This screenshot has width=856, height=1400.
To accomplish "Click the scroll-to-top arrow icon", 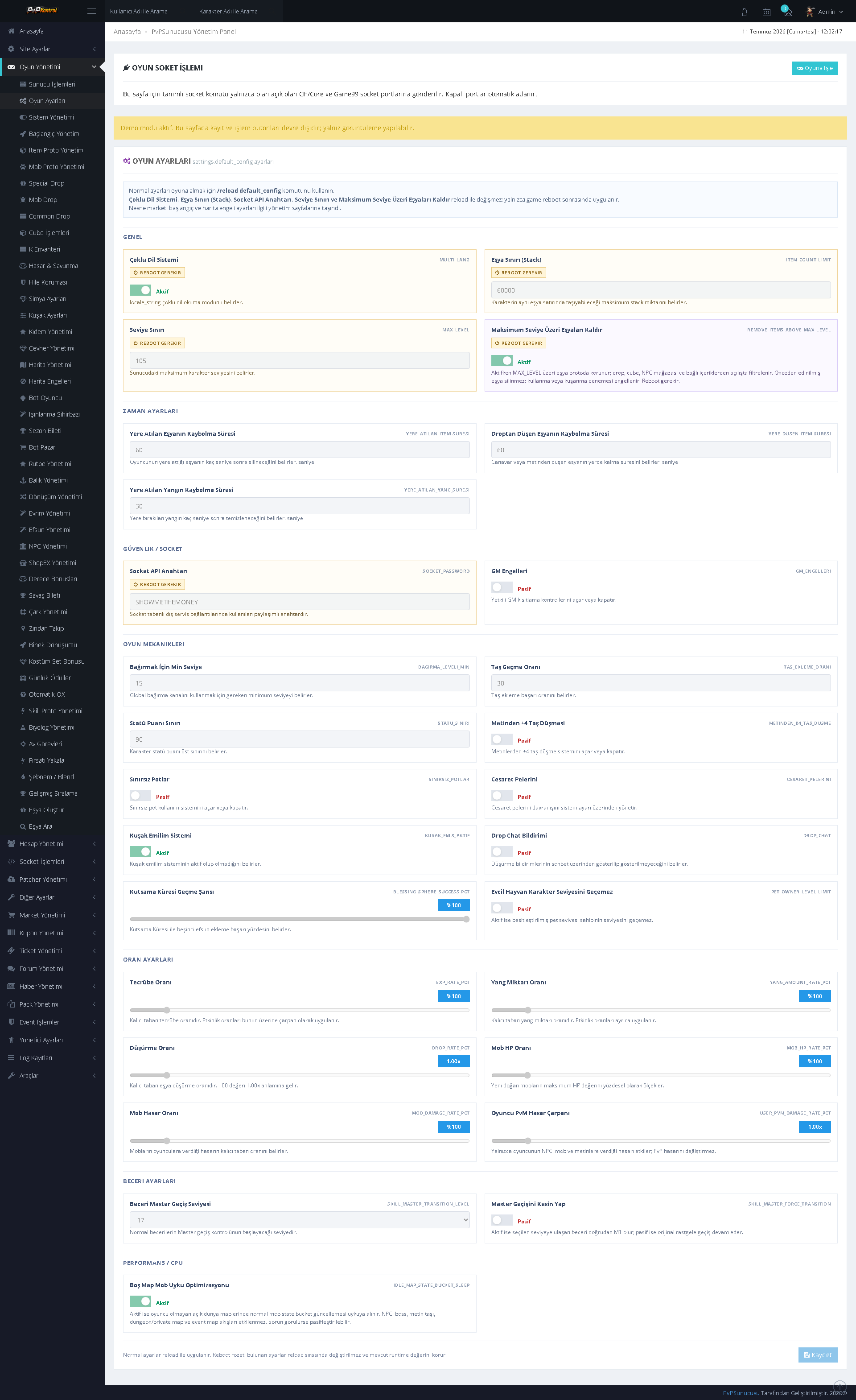I will tap(840, 1386).
